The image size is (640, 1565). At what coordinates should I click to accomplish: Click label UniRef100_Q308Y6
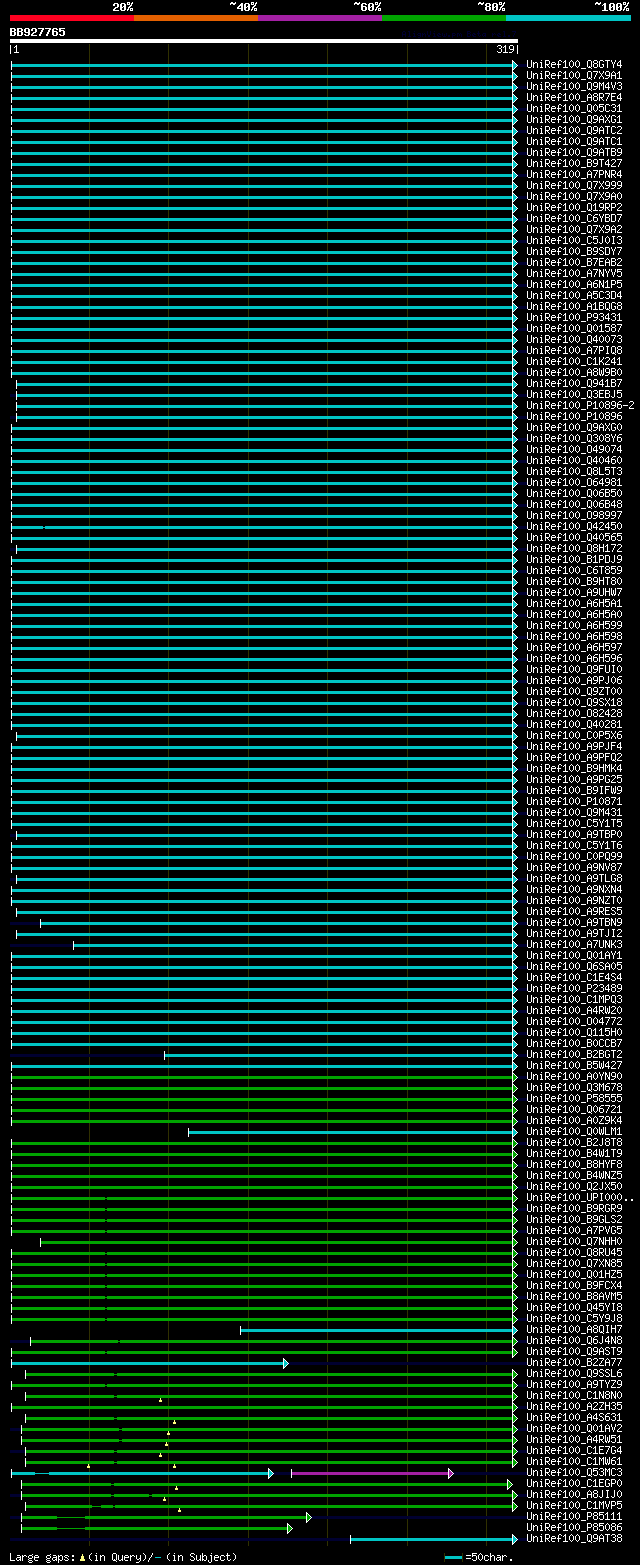(x=574, y=439)
